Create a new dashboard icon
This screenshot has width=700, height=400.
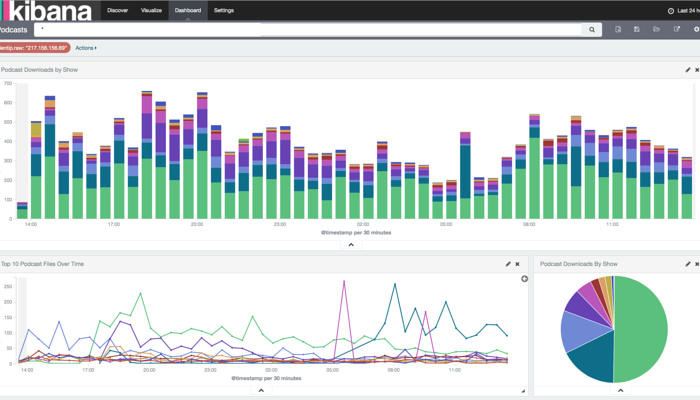(618, 29)
